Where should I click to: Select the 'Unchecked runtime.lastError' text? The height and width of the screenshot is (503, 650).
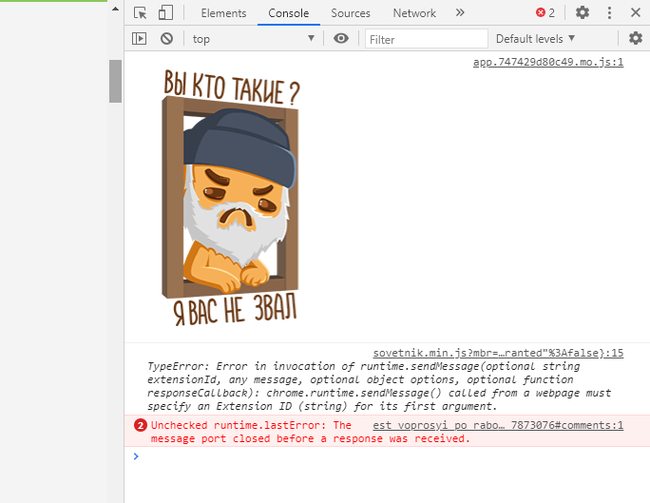tap(240, 425)
